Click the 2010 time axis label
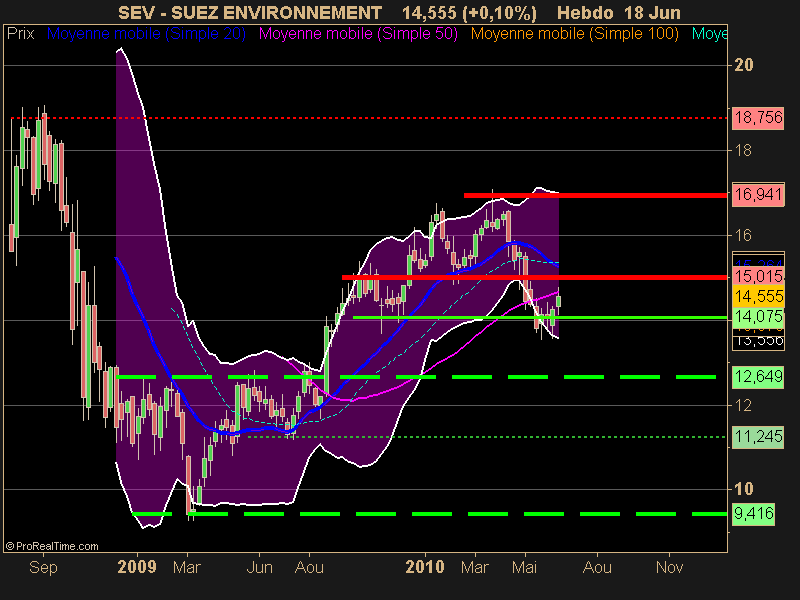Viewport: 800px width, 600px height. (425, 567)
